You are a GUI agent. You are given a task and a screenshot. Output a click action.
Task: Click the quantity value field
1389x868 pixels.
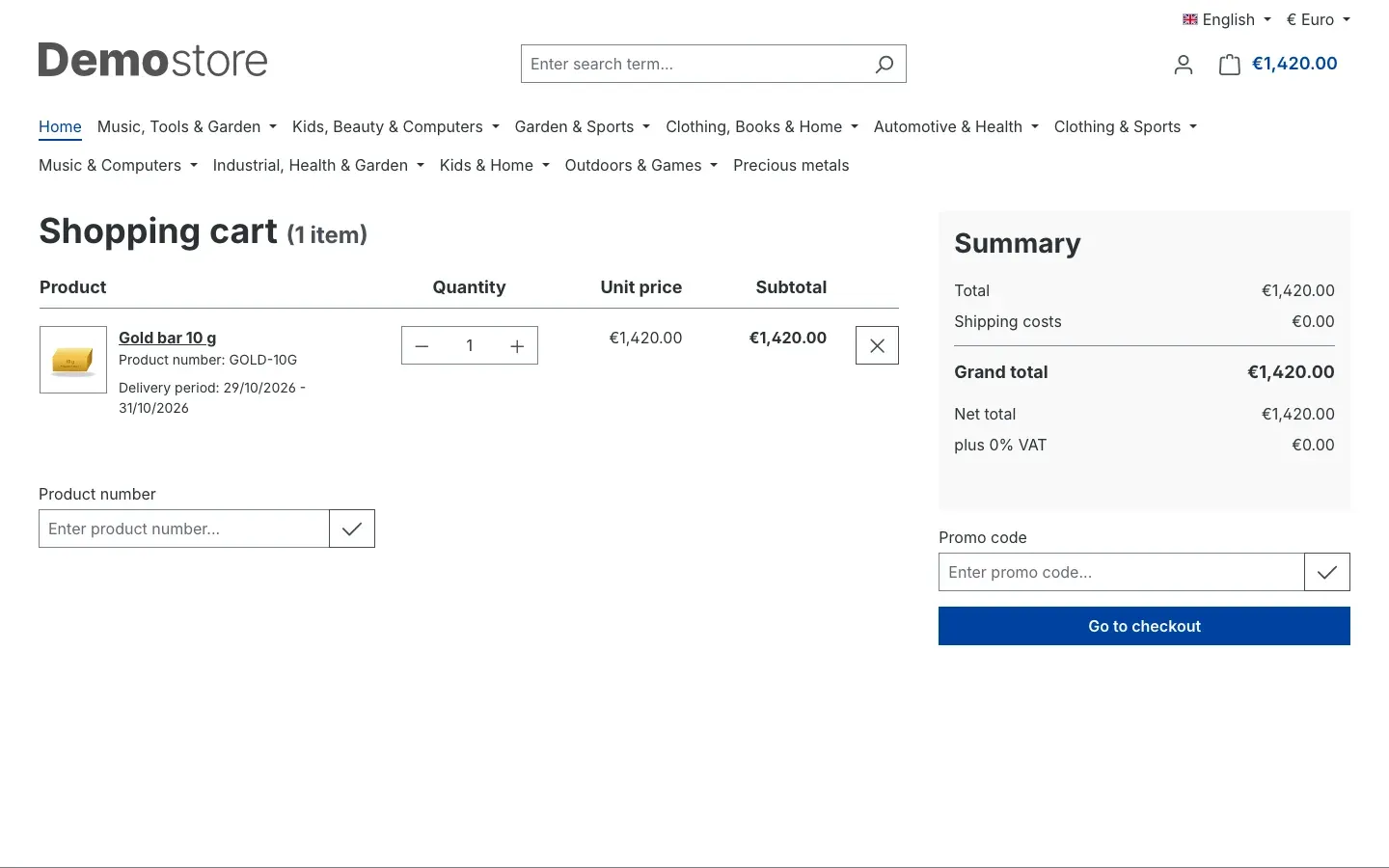pyautogui.click(x=470, y=346)
